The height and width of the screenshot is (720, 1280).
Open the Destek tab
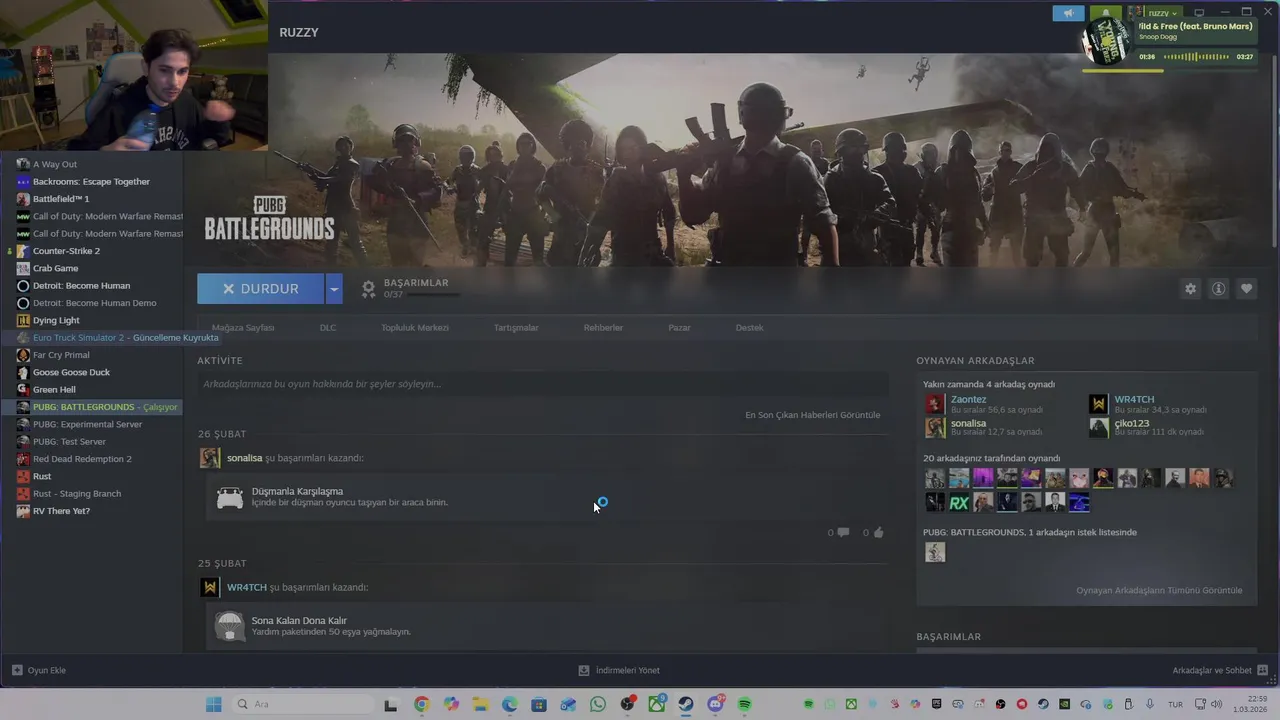pyautogui.click(x=749, y=328)
